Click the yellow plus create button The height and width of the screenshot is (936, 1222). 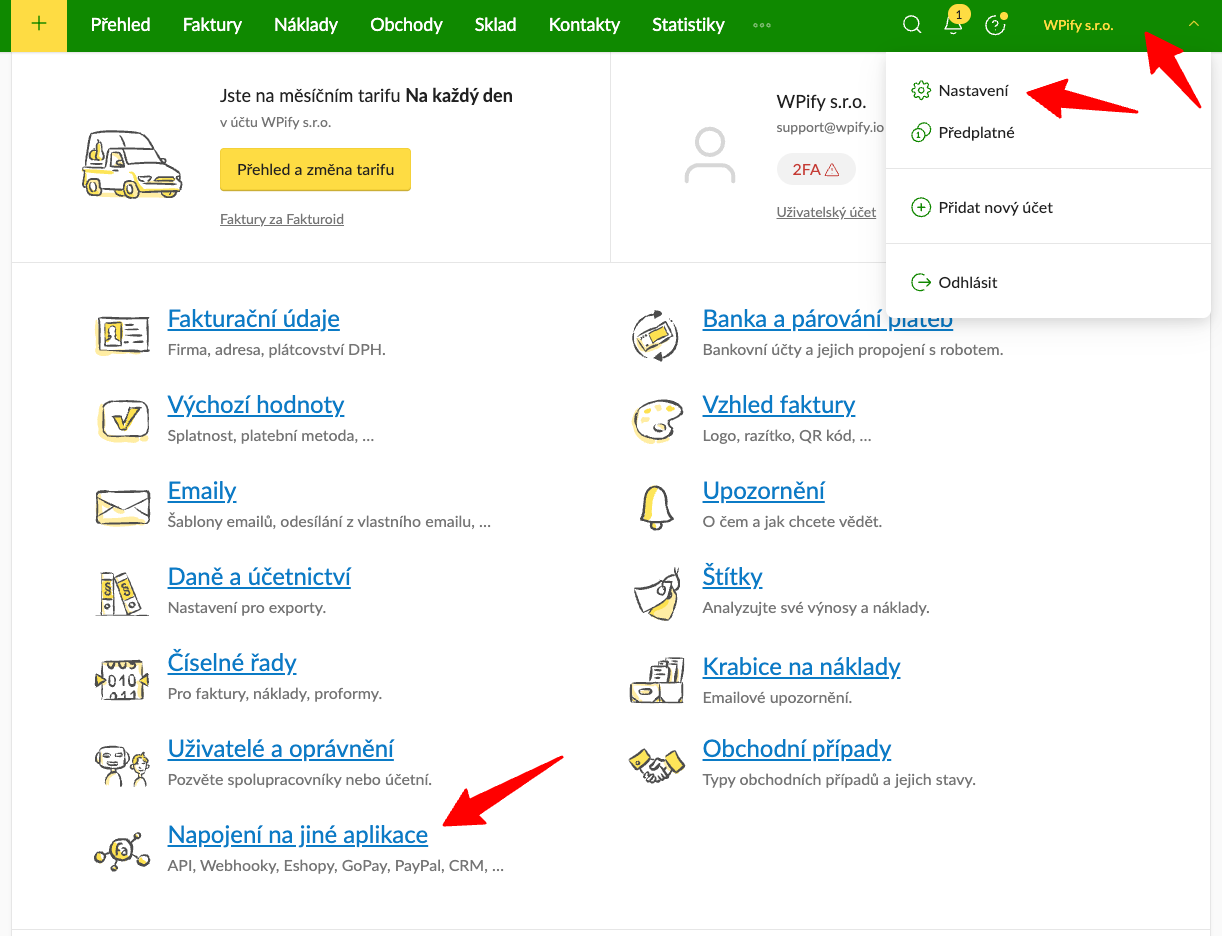pyautogui.click(x=39, y=25)
